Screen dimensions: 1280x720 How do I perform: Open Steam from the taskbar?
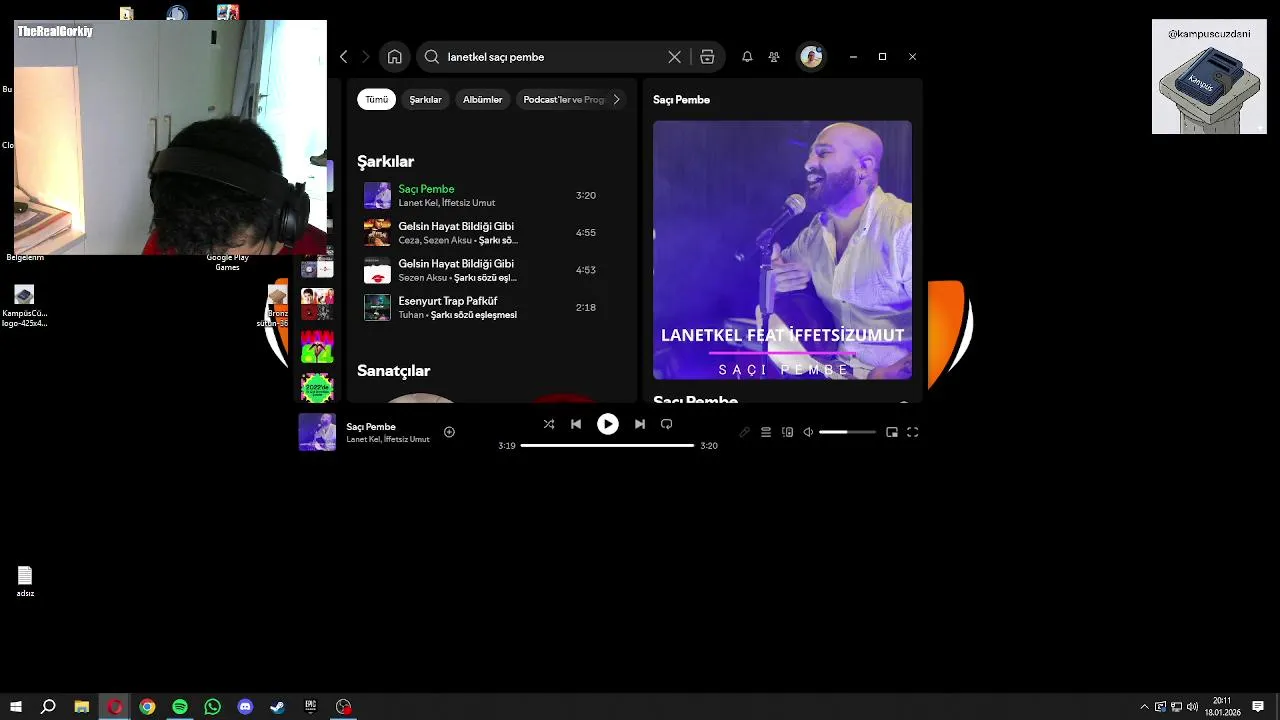[x=278, y=707]
